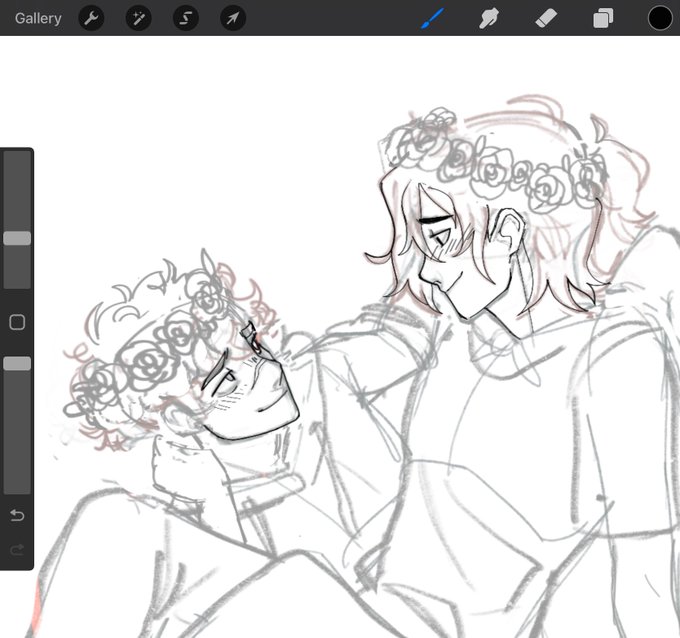Select the Brush tool
The image size is (680, 638).
[x=432, y=18]
